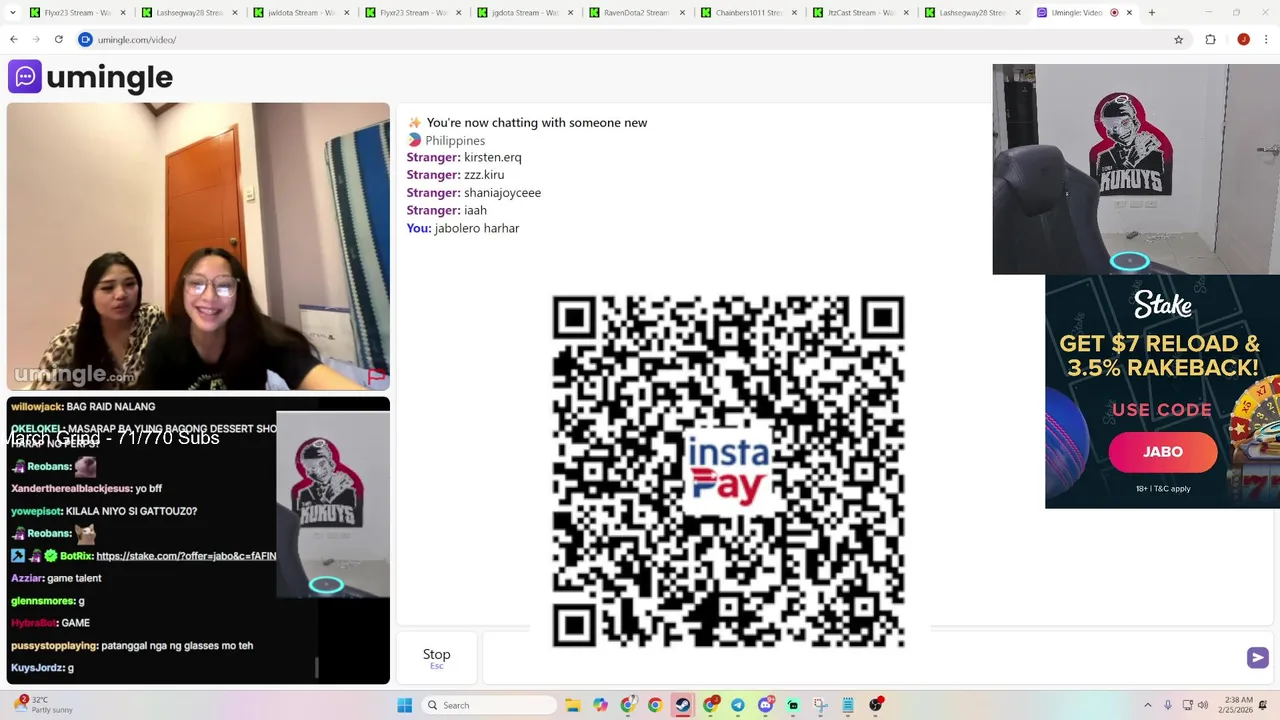Viewport: 1280px width, 720px height.
Task: Click the stranger message "kirsten.erq"
Action: (x=492, y=157)
